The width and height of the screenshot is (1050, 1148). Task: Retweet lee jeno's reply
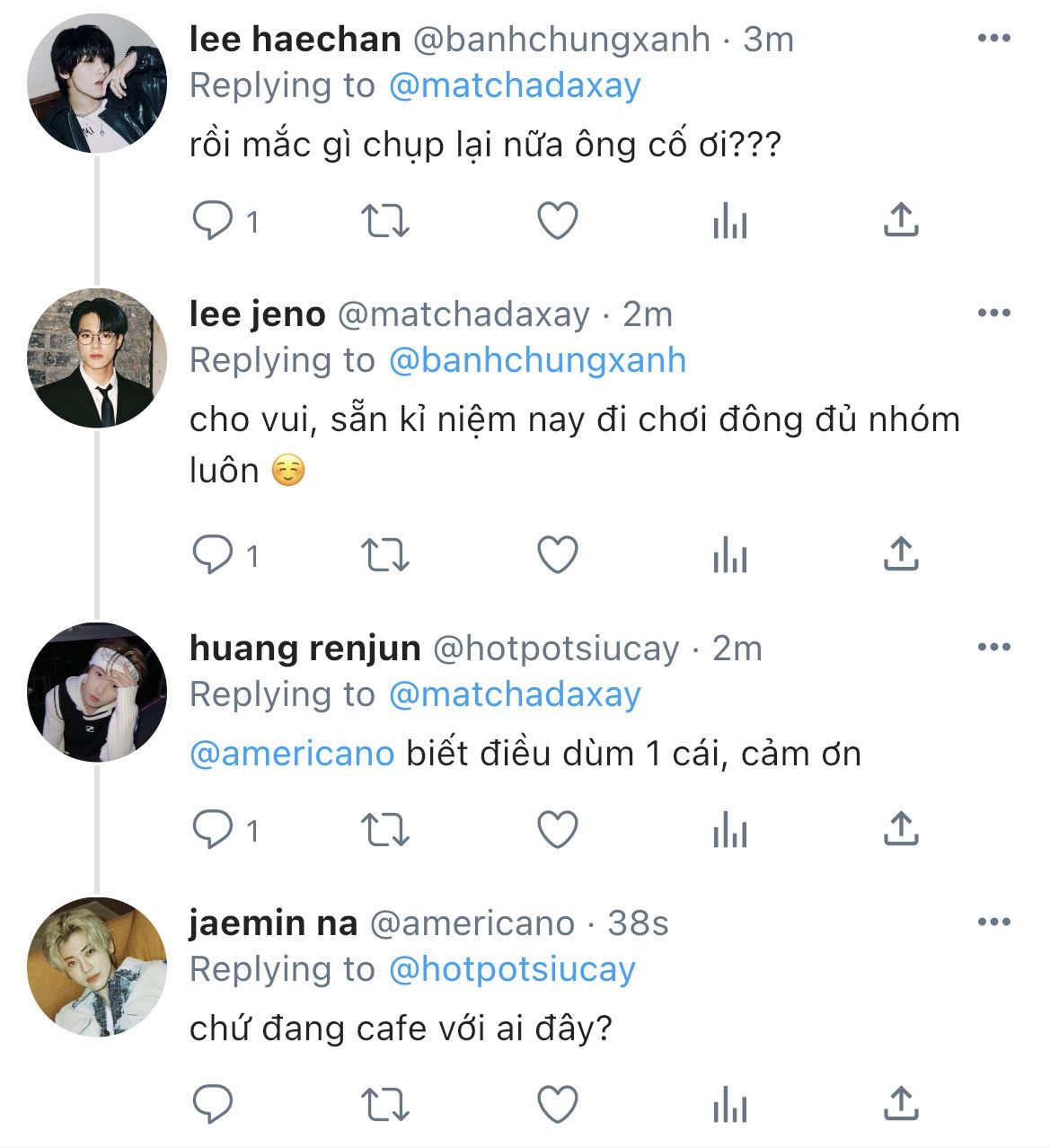tap(384, 555)
